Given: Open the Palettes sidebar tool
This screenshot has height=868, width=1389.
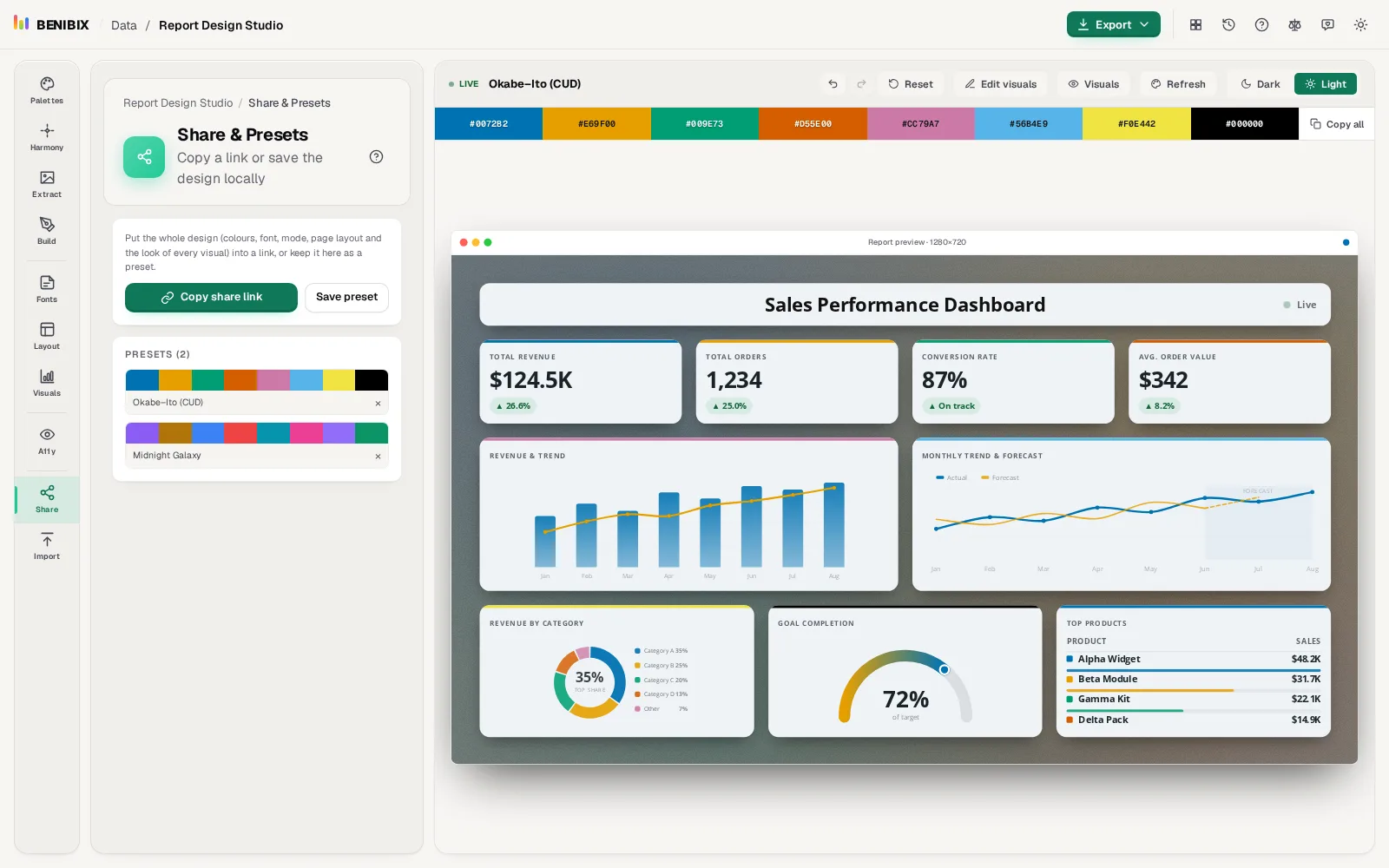Looking at the screenshot, I should (x=47, y=90).
